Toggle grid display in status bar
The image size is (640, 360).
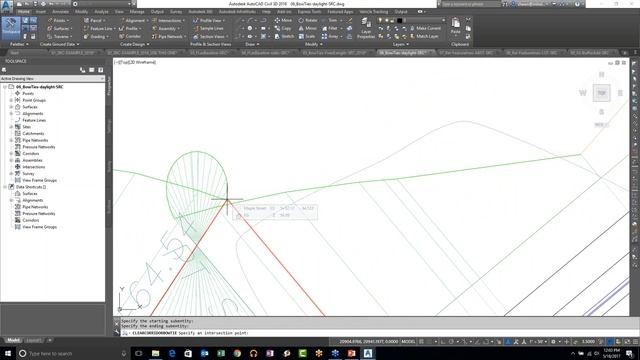pos(422,342)
